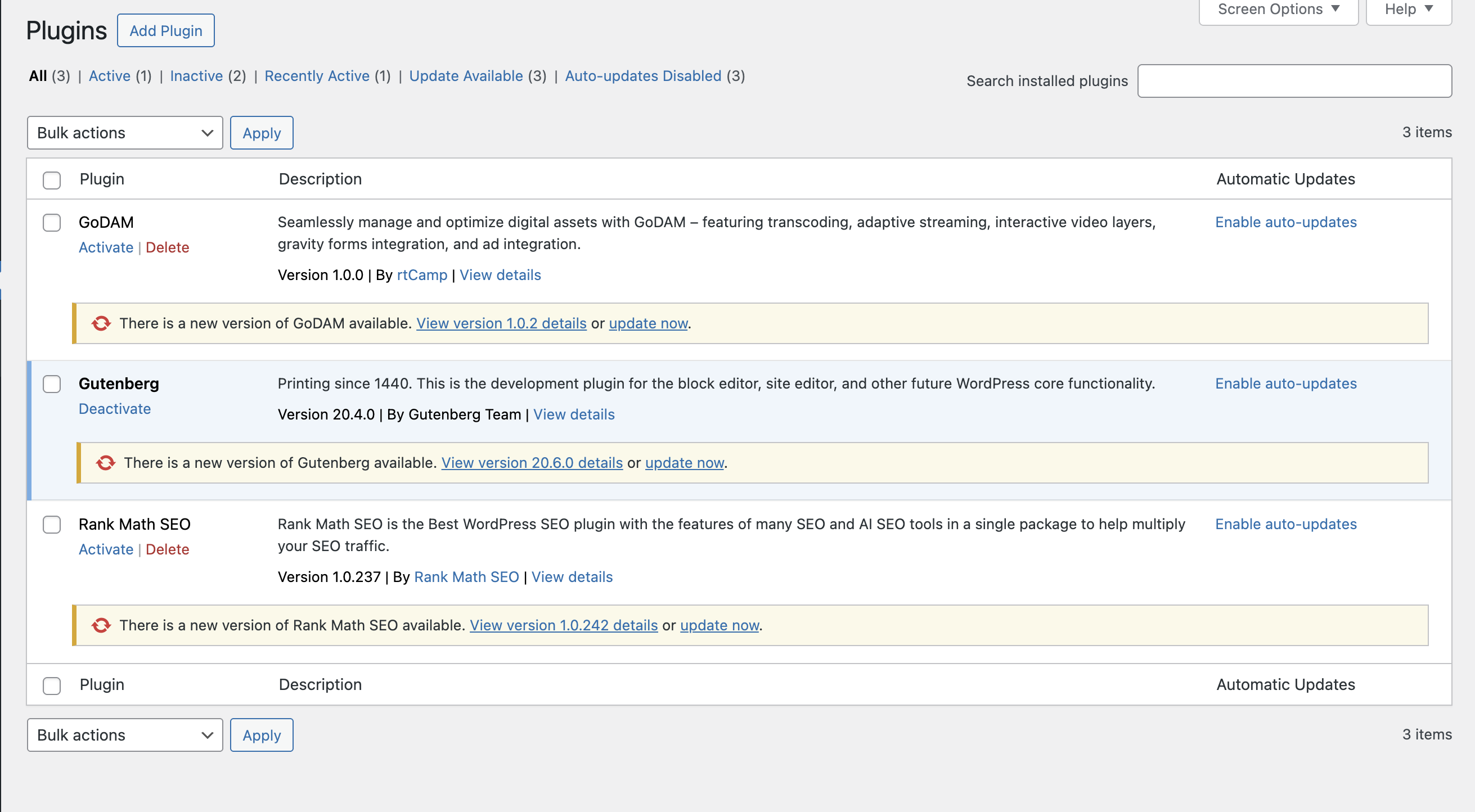Click the Add Plugin button
Viewport: 1475px width, 812px height.
165,30
